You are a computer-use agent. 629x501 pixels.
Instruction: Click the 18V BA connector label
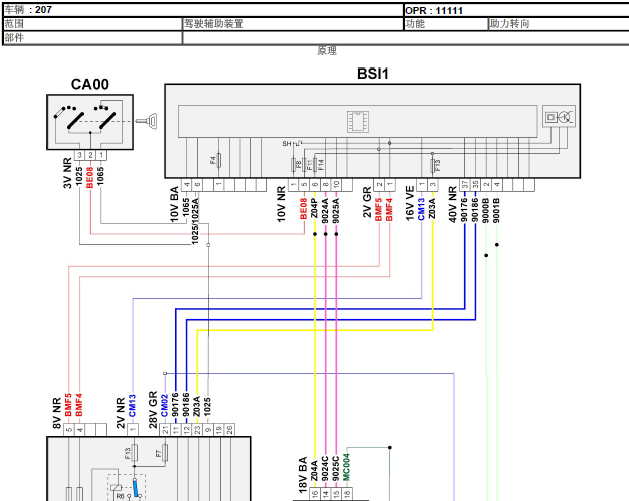[x=303, y=475]
